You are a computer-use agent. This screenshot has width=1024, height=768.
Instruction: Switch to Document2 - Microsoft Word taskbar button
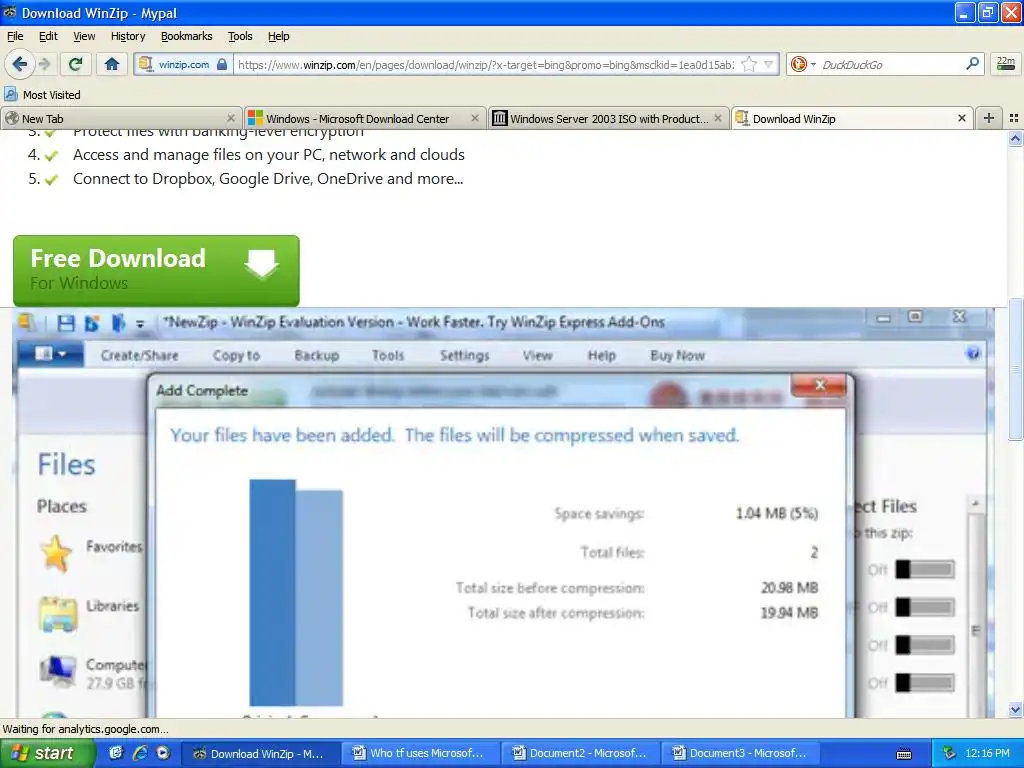pos(579,753)
